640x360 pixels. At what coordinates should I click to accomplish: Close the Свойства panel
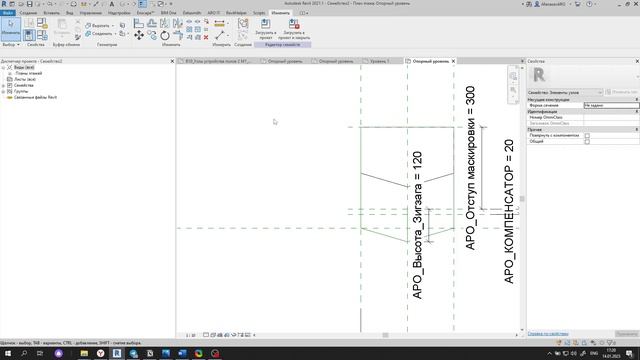[x=637, y=61]
